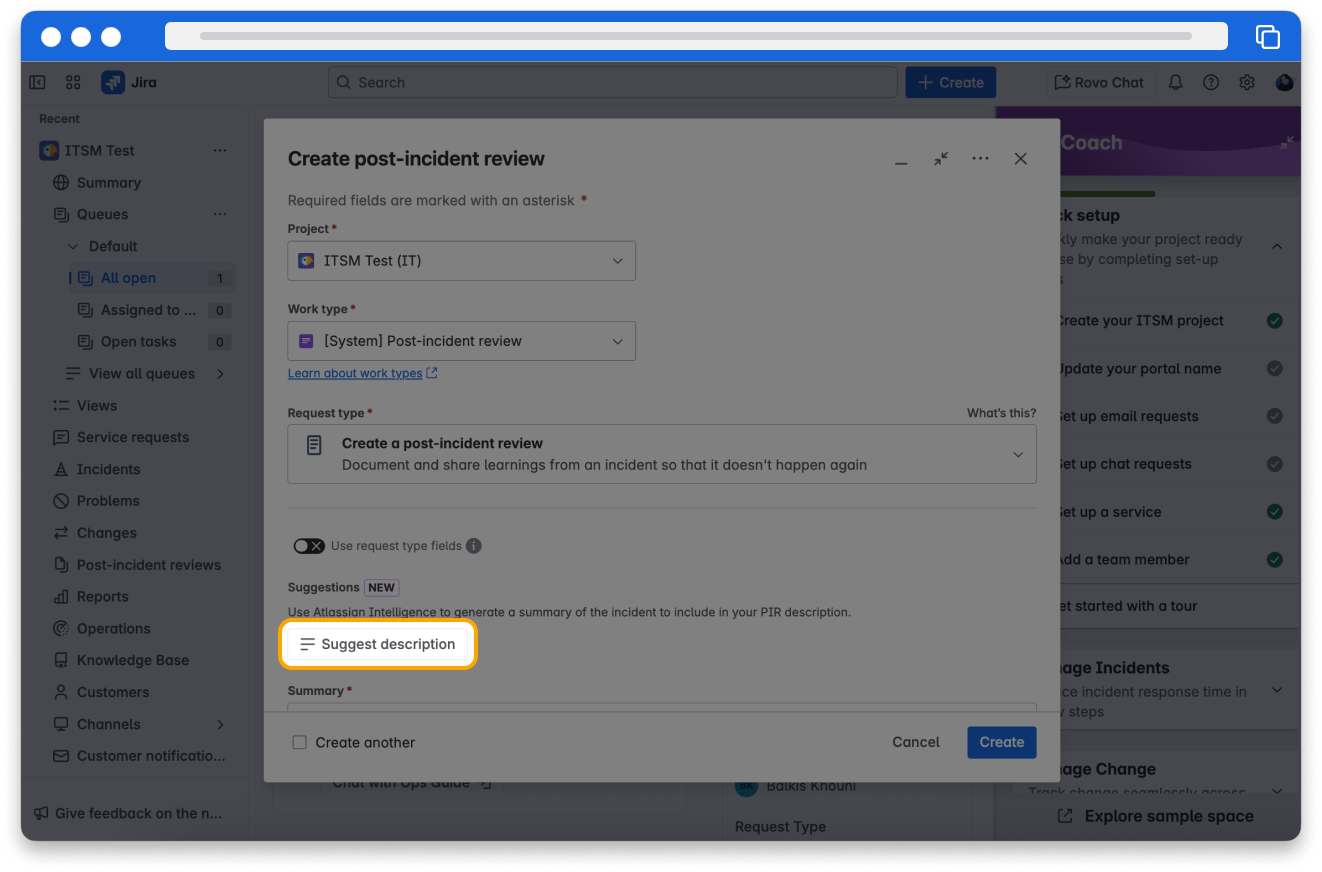The height and width of the screenshot is (872, 1322).
Task: Click the info icon beside Use request type fields
Action: [x=474, y=546]
